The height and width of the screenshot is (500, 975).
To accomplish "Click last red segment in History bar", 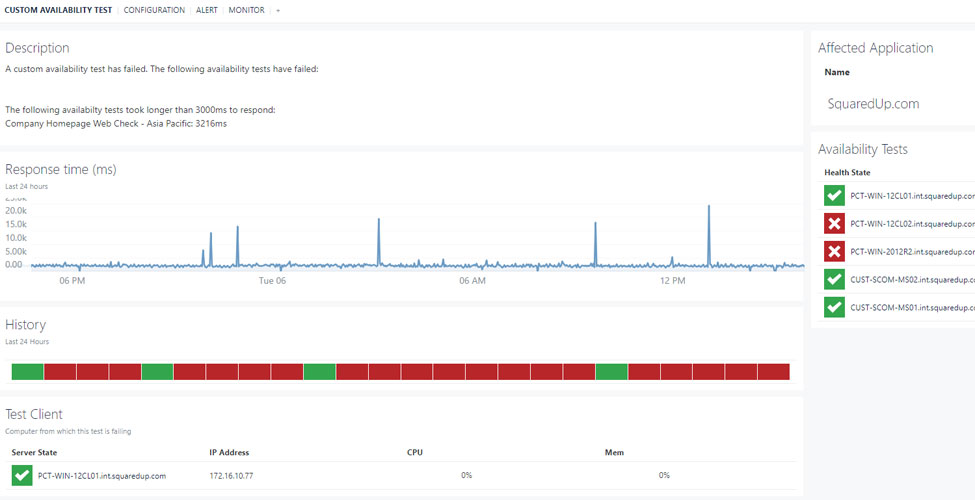I will [x=773, y=372].
